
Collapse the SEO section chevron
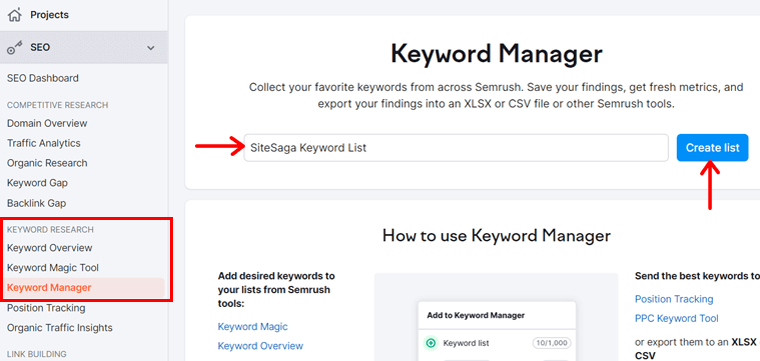click(151, 48)
